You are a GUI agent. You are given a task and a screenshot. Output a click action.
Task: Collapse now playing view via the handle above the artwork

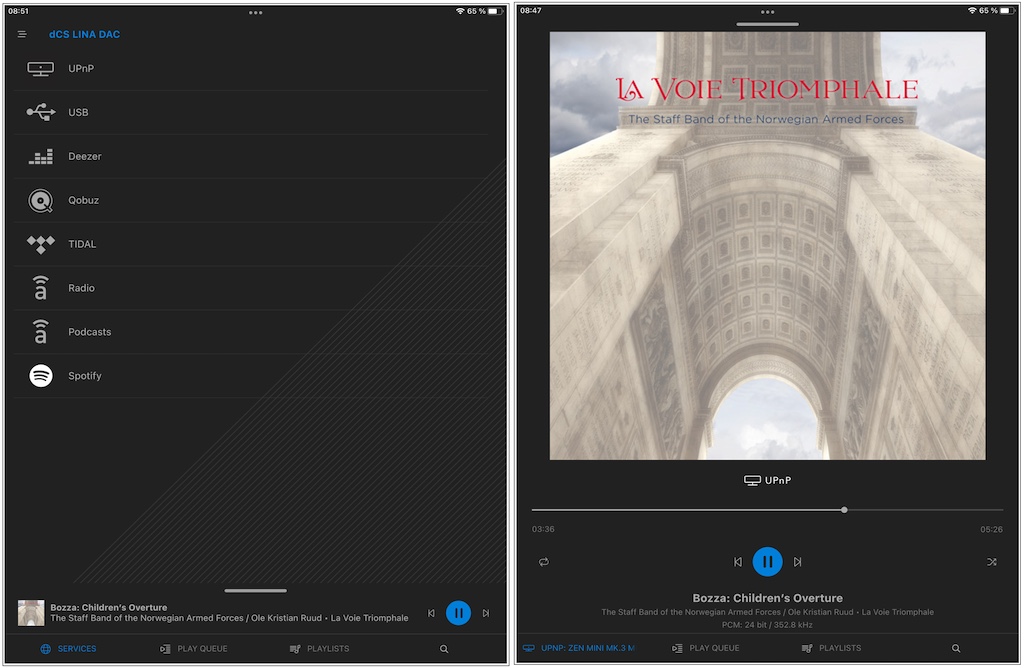click(767, 24)
